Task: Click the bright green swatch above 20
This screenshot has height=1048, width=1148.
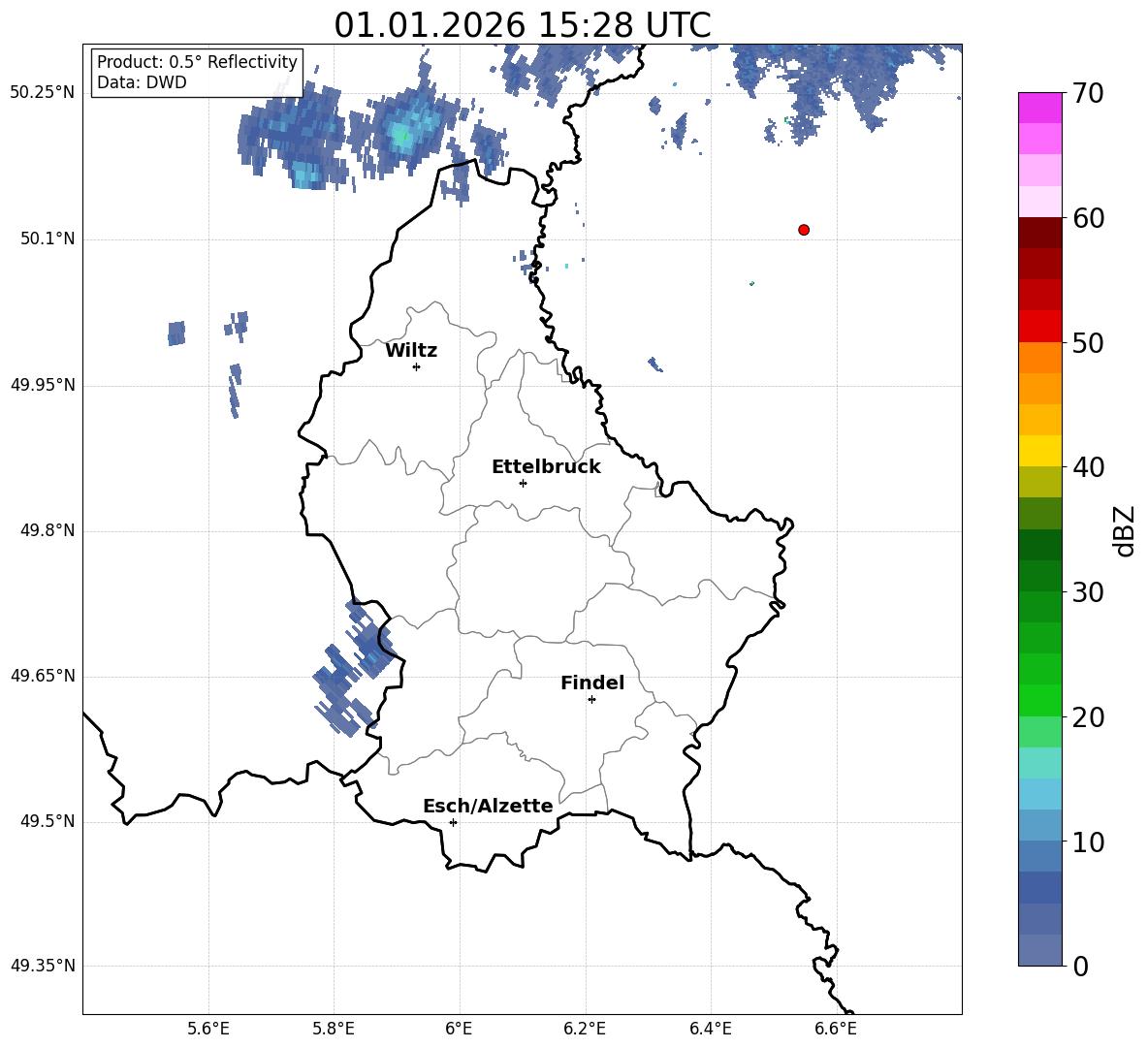Action: click(1039, 700)
